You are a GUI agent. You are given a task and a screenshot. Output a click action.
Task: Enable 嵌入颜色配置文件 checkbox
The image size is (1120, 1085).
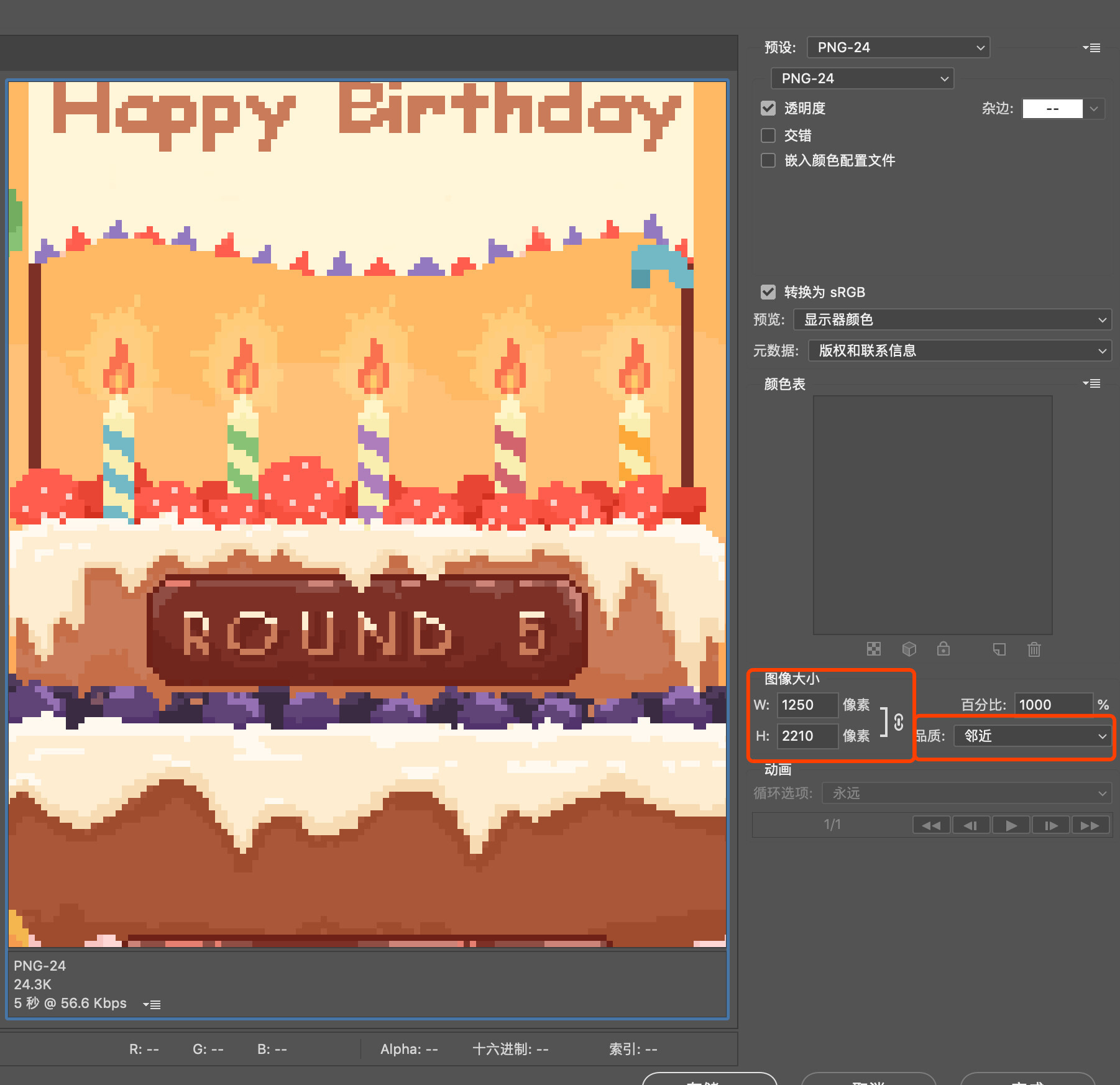pos(768,160)
